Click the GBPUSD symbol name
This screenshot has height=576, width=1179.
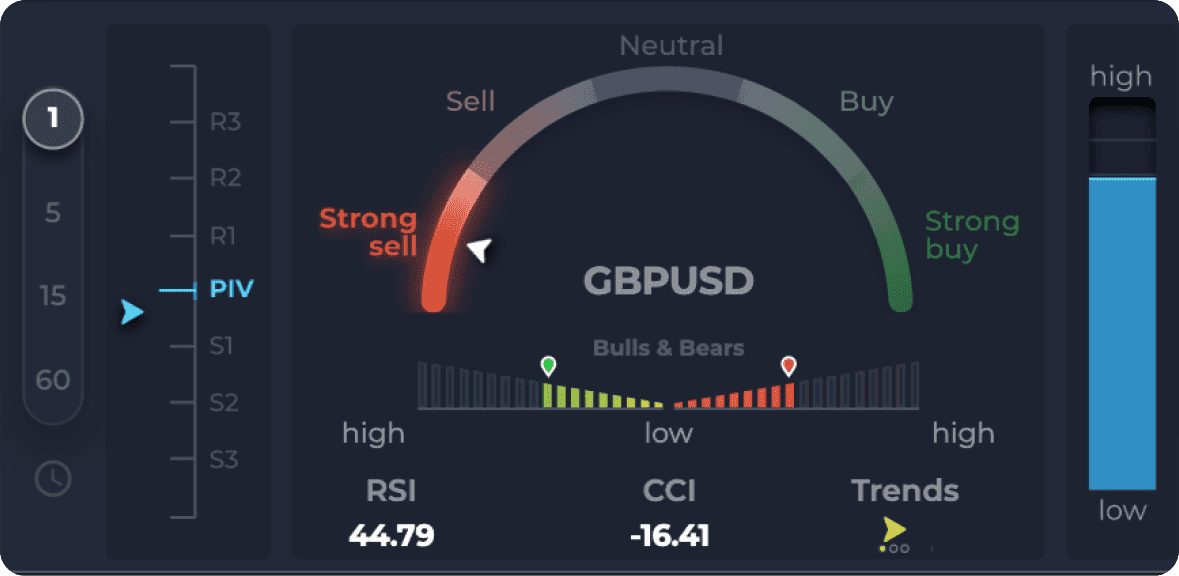(668, 281)
